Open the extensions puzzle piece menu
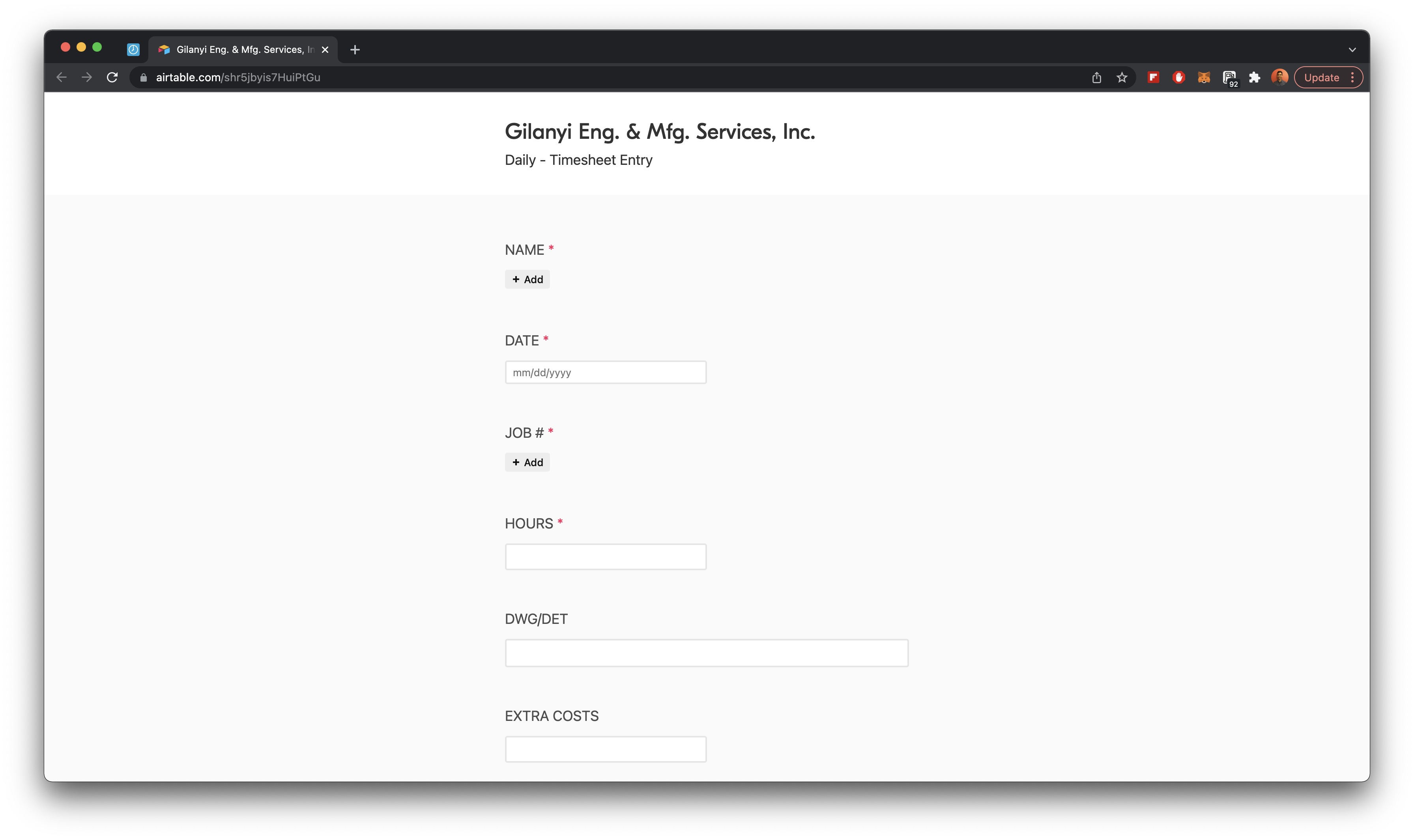 pos(1254,78)
